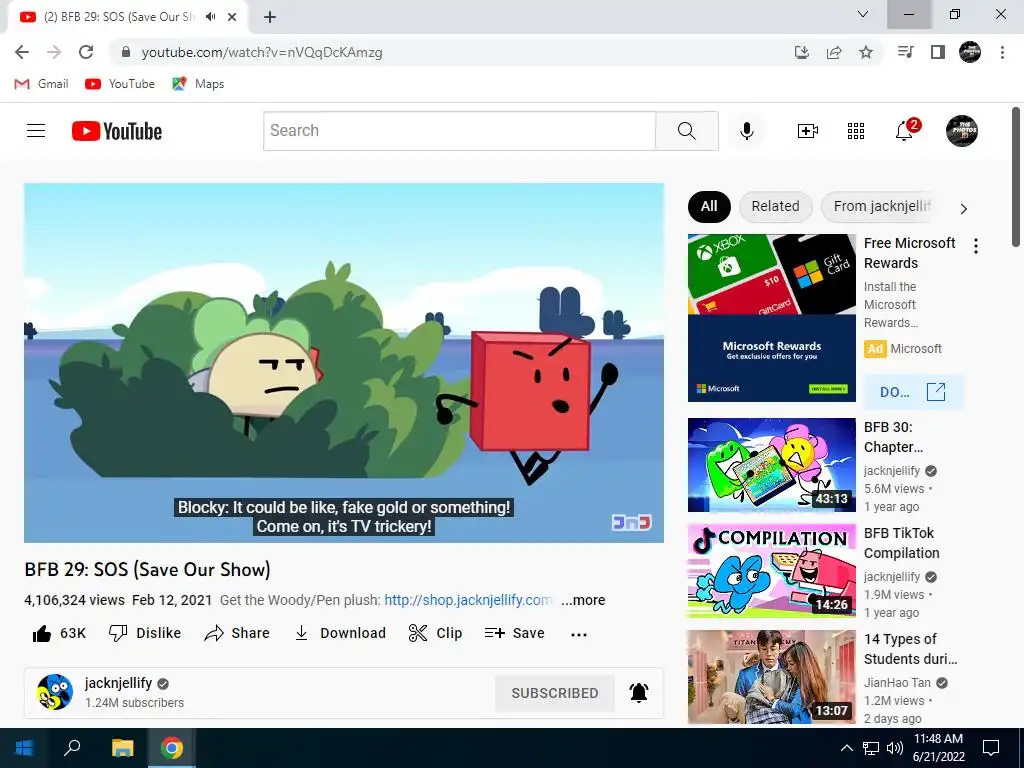Open menu for Free Microsoft Rewards ad
The width and height of the screenshot is (1024, 768).
click(x=976, y=246)
